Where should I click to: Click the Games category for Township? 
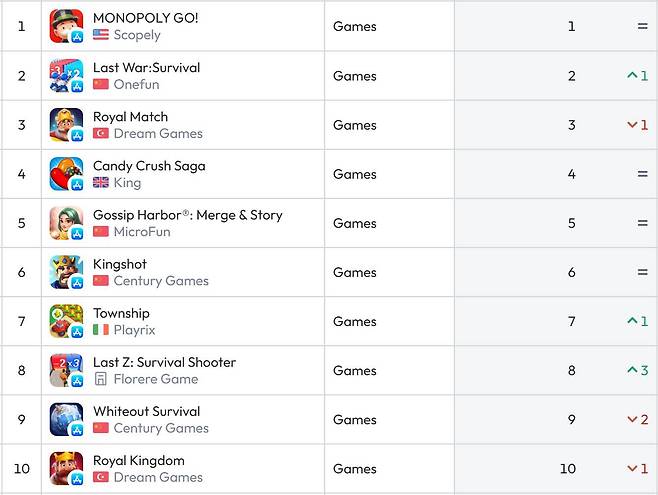click(354, 321)
